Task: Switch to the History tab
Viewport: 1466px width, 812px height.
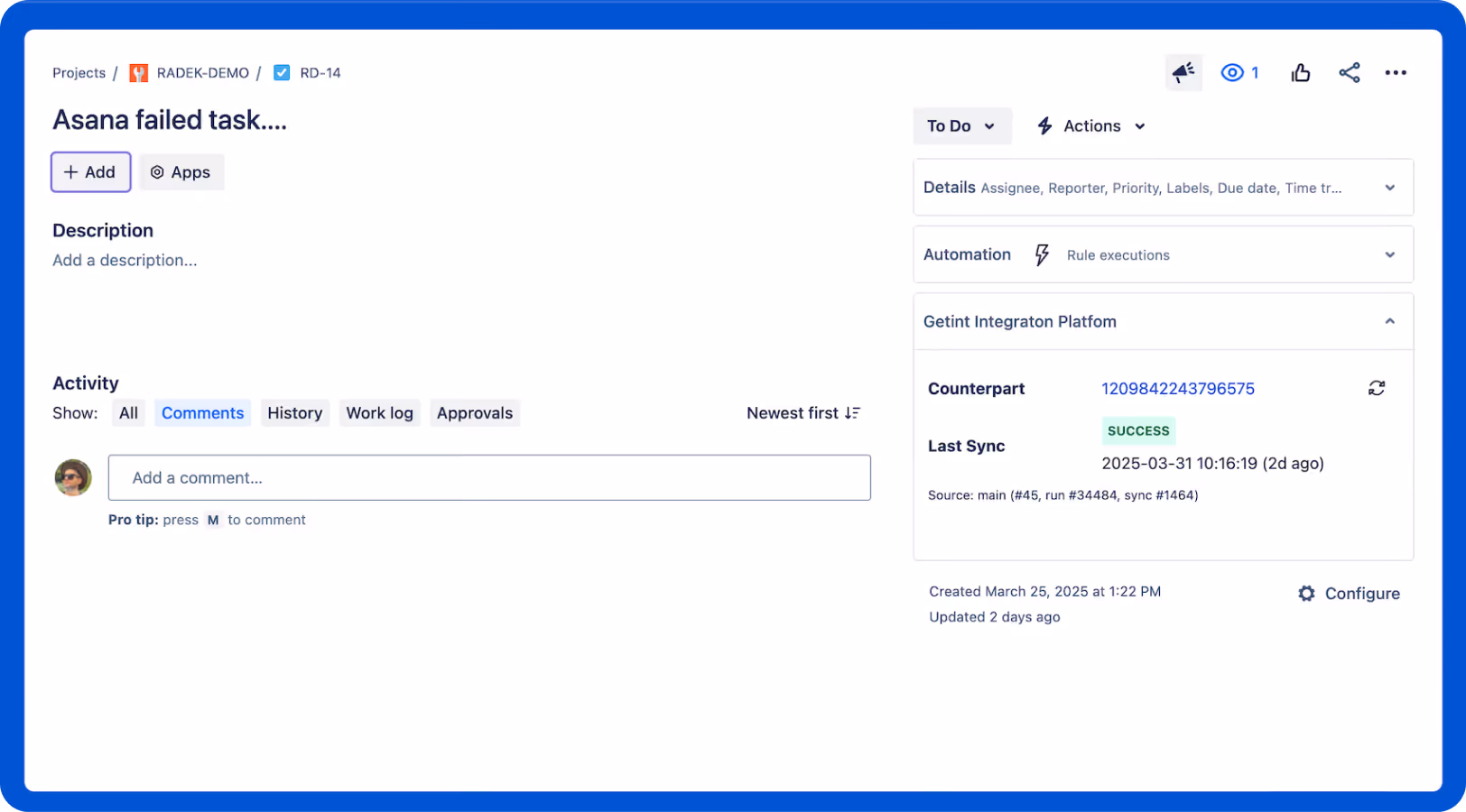Action: click(294, 413)
